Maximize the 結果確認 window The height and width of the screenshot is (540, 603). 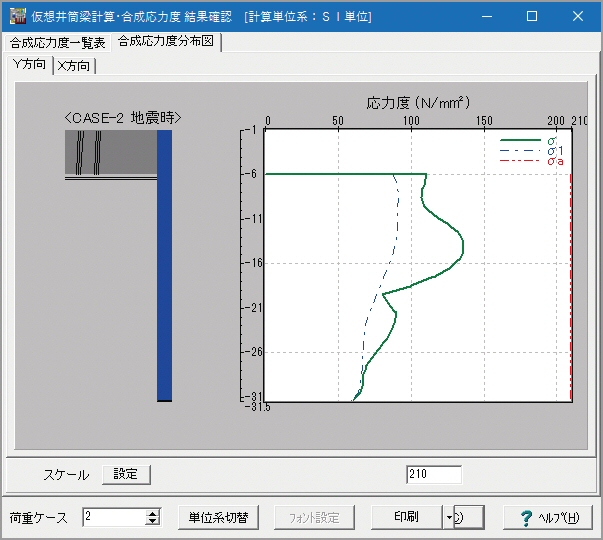(532, 16)
